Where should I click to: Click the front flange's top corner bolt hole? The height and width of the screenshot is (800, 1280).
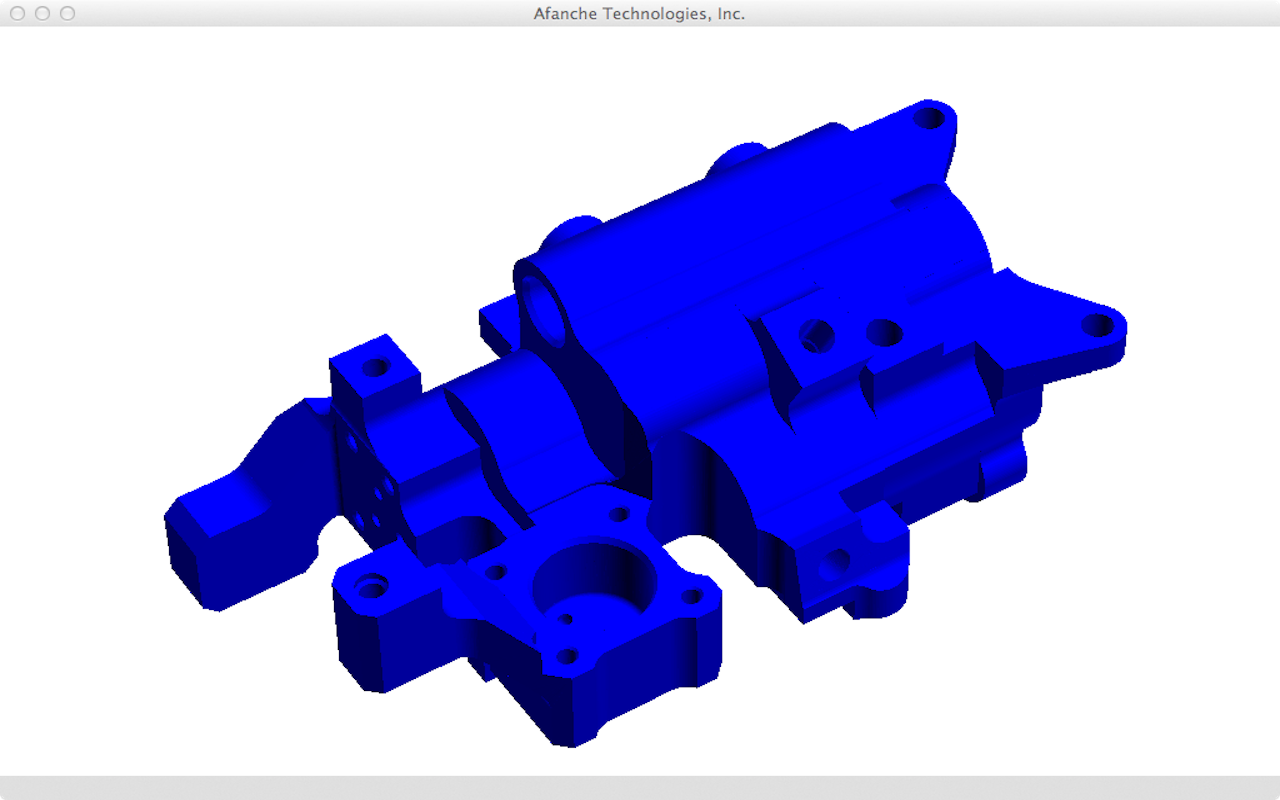620,514
